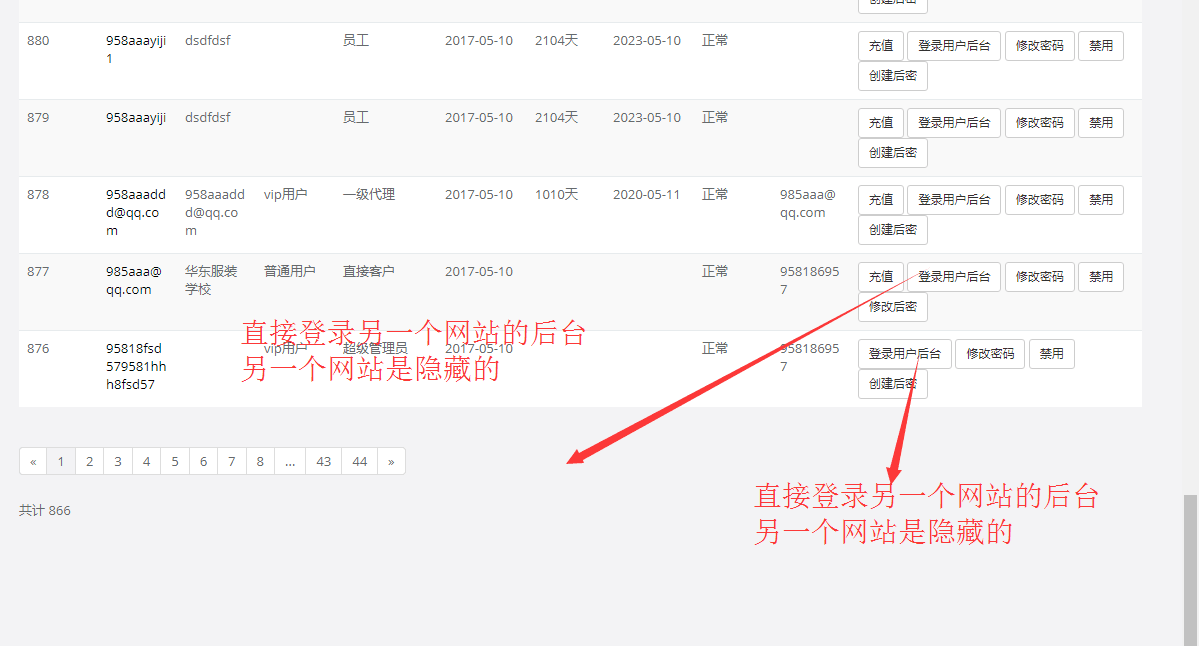The width and height of the screenshot is (1199, 646).
Task: Click 创建后密 for user 876
Action: (892, 384)
